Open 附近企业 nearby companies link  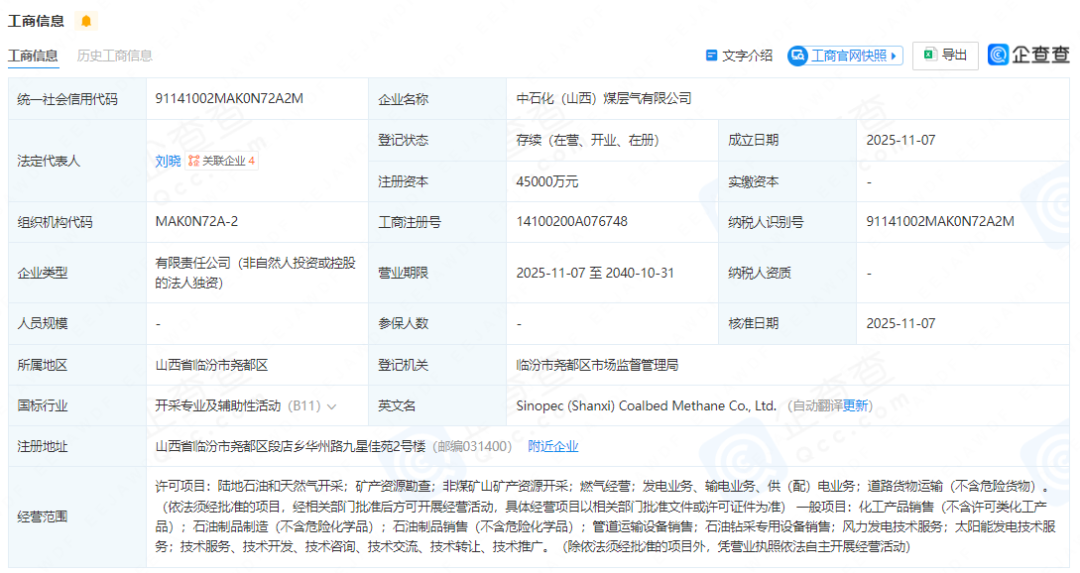pos(553,446)
